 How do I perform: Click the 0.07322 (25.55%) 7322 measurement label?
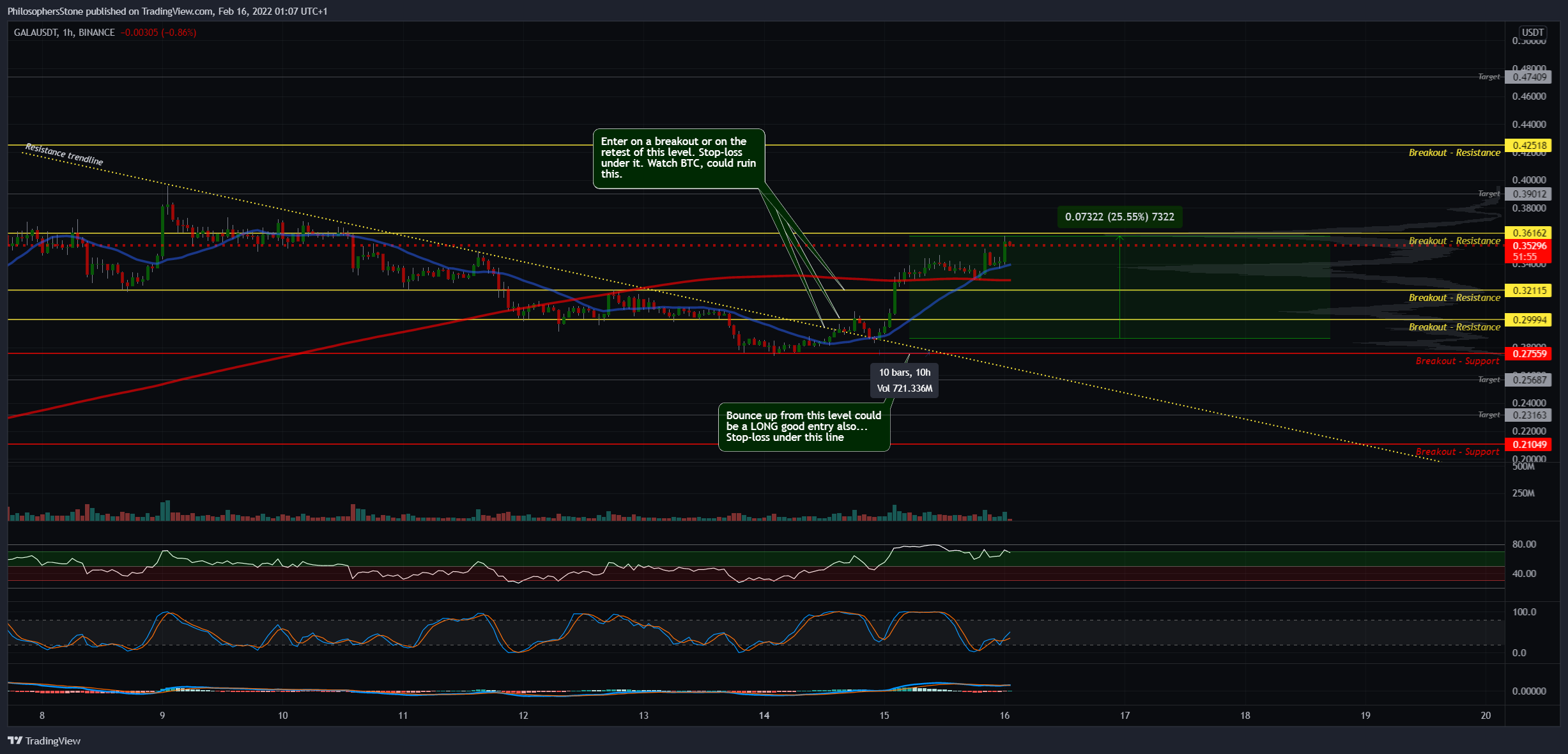tap(1119, 217)
